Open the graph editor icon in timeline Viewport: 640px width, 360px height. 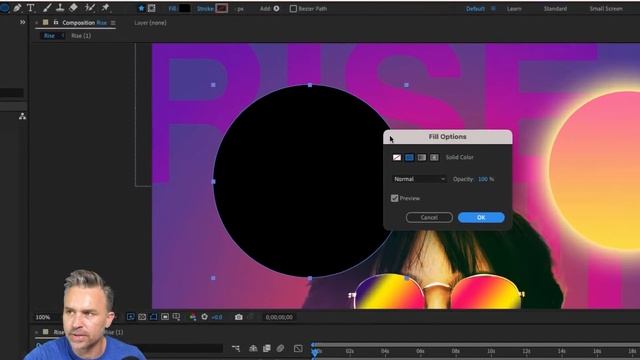[298, 348]
